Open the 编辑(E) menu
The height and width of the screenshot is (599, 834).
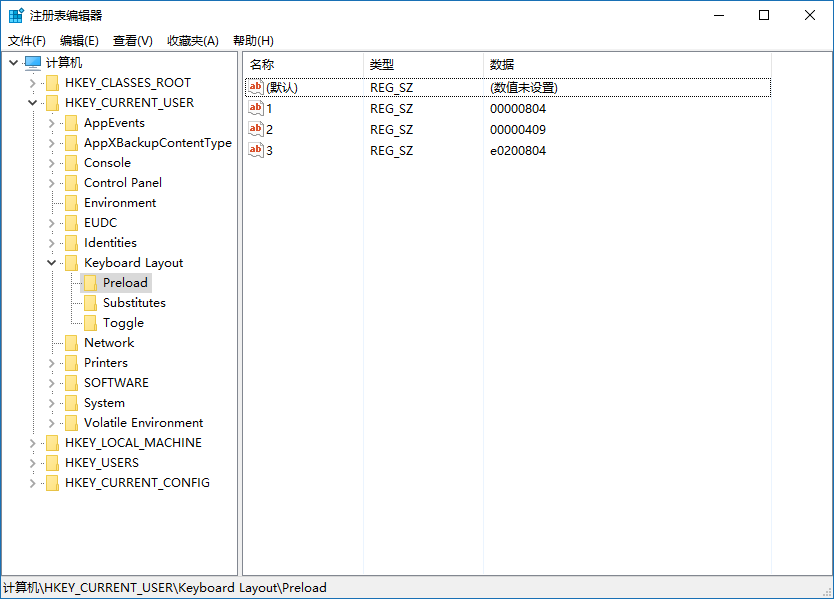(79, 41)
